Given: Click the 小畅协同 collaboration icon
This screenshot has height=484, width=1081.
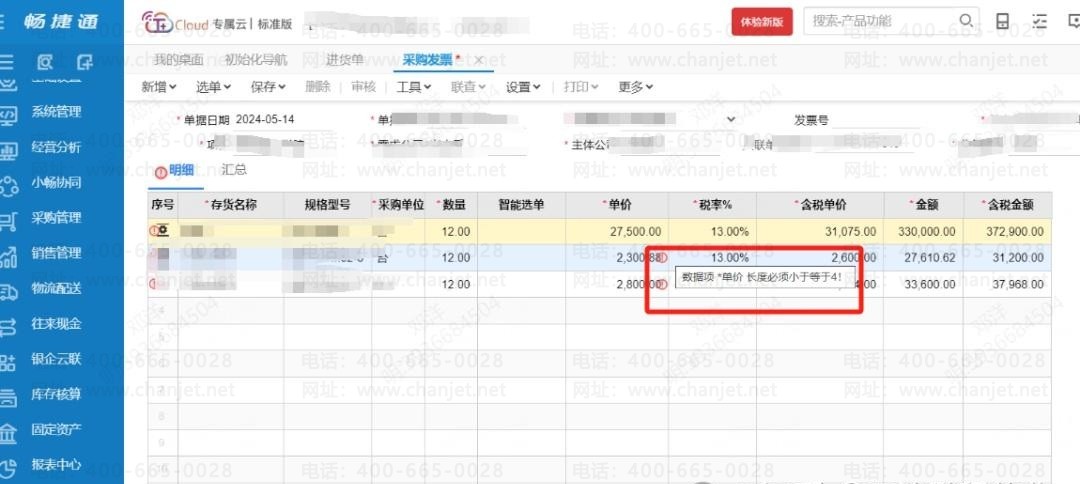Looking at the screenshot, I should pyautogui.click(x=8, y=184).
